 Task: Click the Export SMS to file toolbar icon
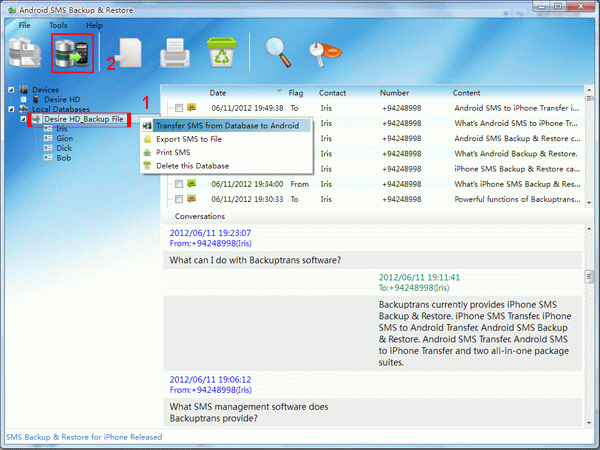point(129,53)
